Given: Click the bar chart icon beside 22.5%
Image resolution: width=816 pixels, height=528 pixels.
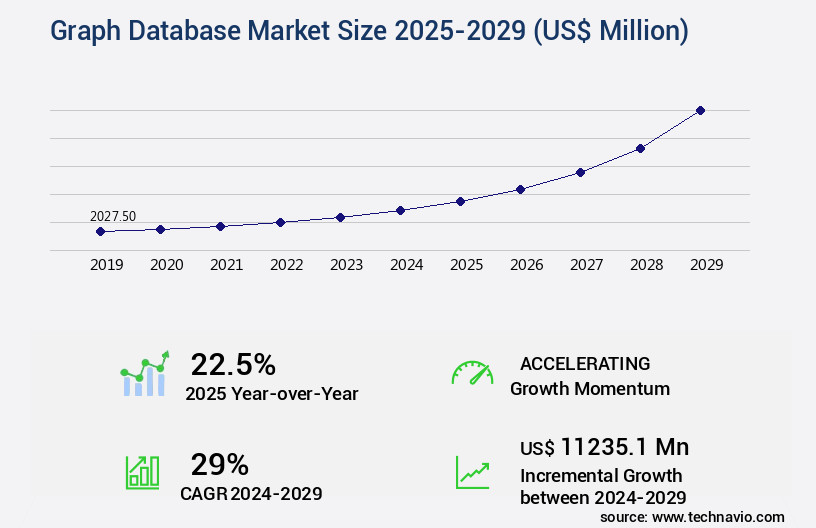Looking at the screenshot, I should pos(145,375).
